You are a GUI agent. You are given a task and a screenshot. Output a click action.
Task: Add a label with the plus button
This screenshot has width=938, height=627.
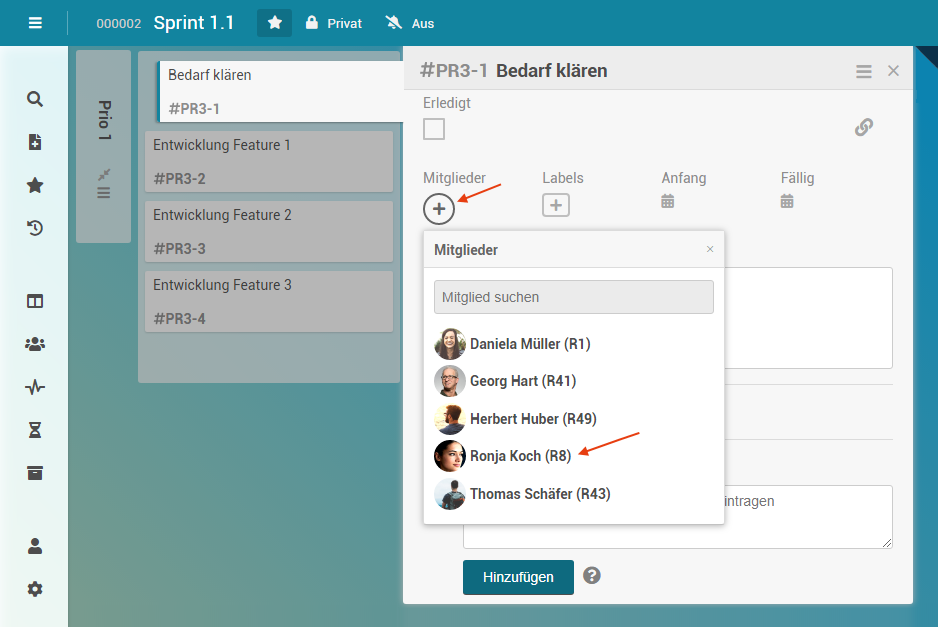point(556,205)
